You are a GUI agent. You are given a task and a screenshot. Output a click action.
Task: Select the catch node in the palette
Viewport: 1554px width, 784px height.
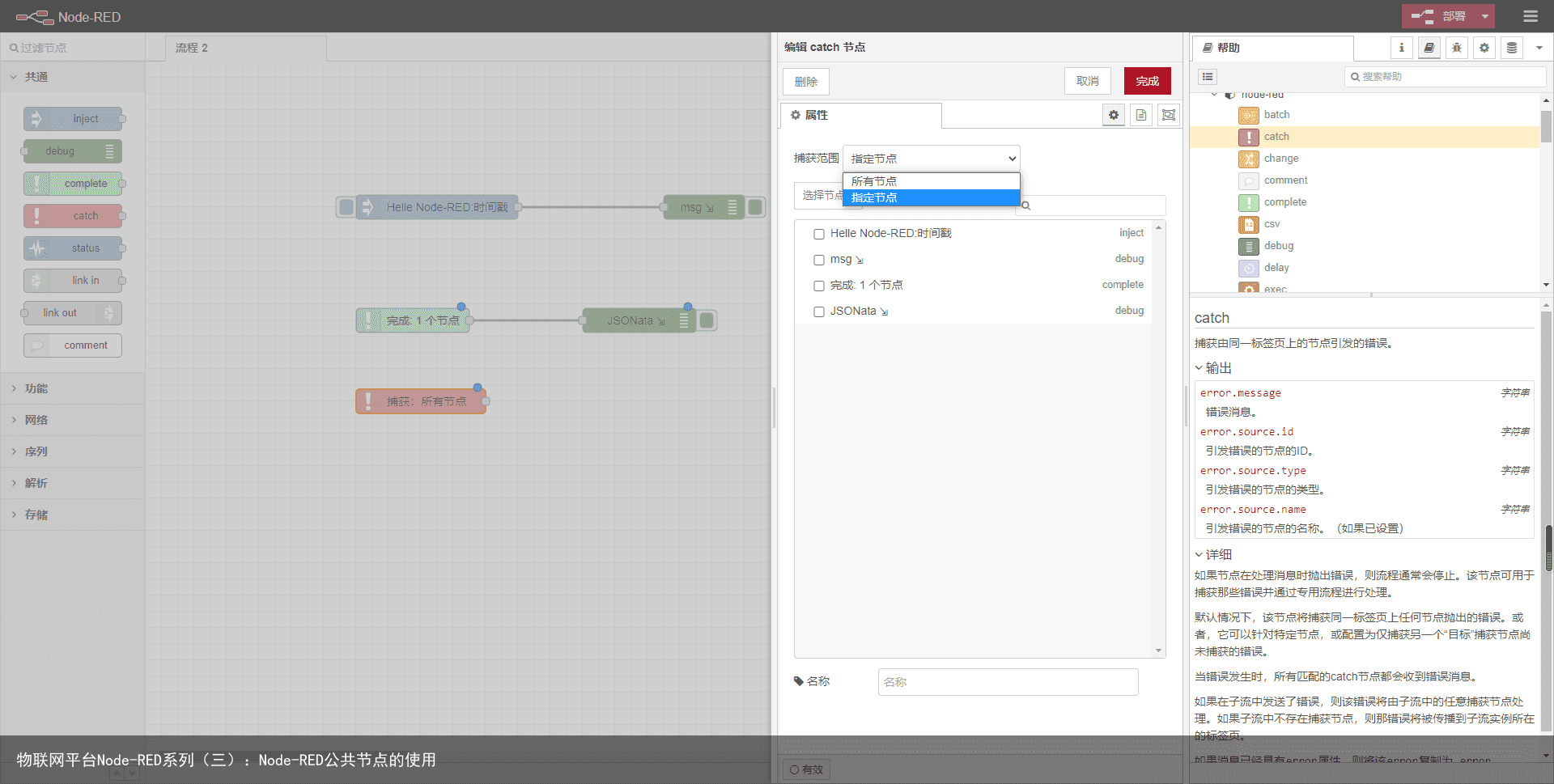(73, 216)
